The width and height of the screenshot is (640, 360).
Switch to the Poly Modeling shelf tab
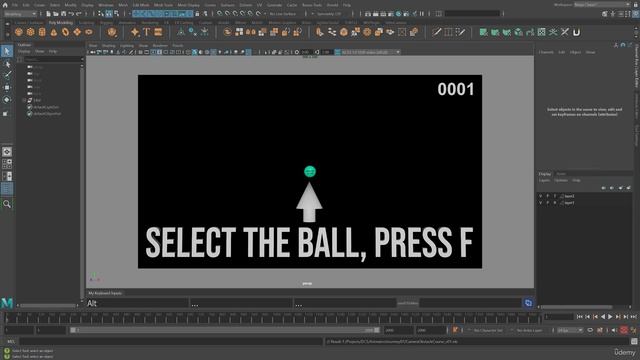[x=60, y=23]
